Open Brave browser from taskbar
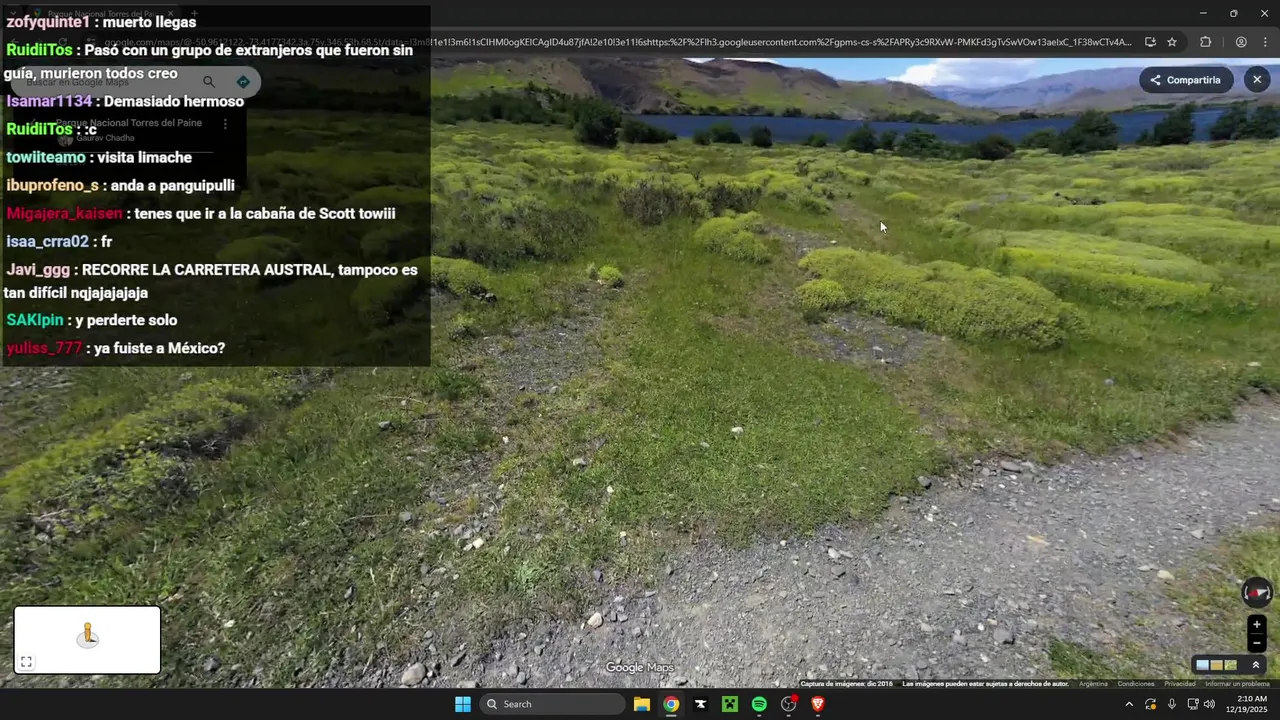1280x720 pixels. (818, 704)
